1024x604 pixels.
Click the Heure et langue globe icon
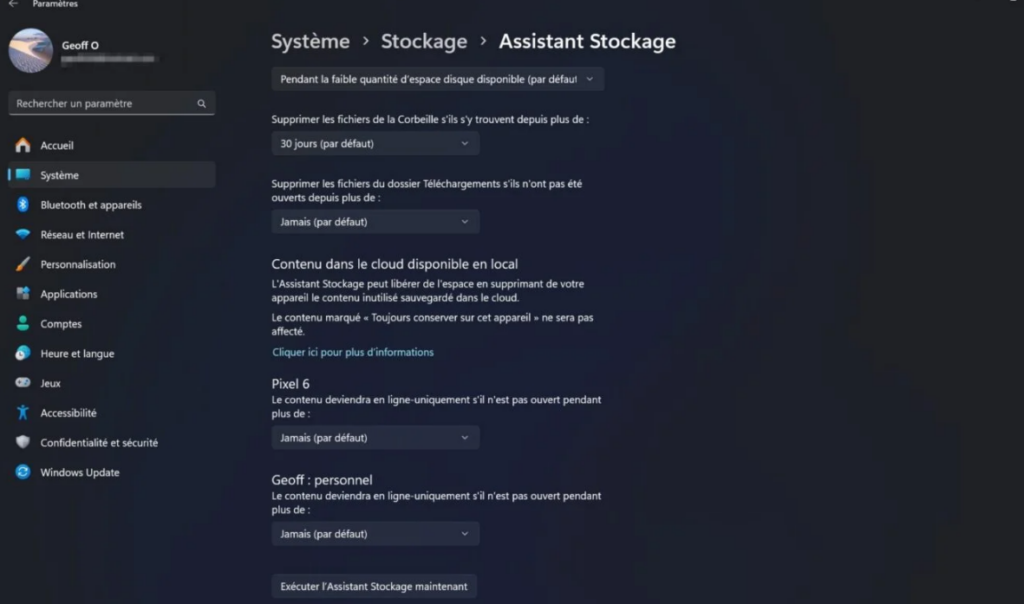point(23,354)
